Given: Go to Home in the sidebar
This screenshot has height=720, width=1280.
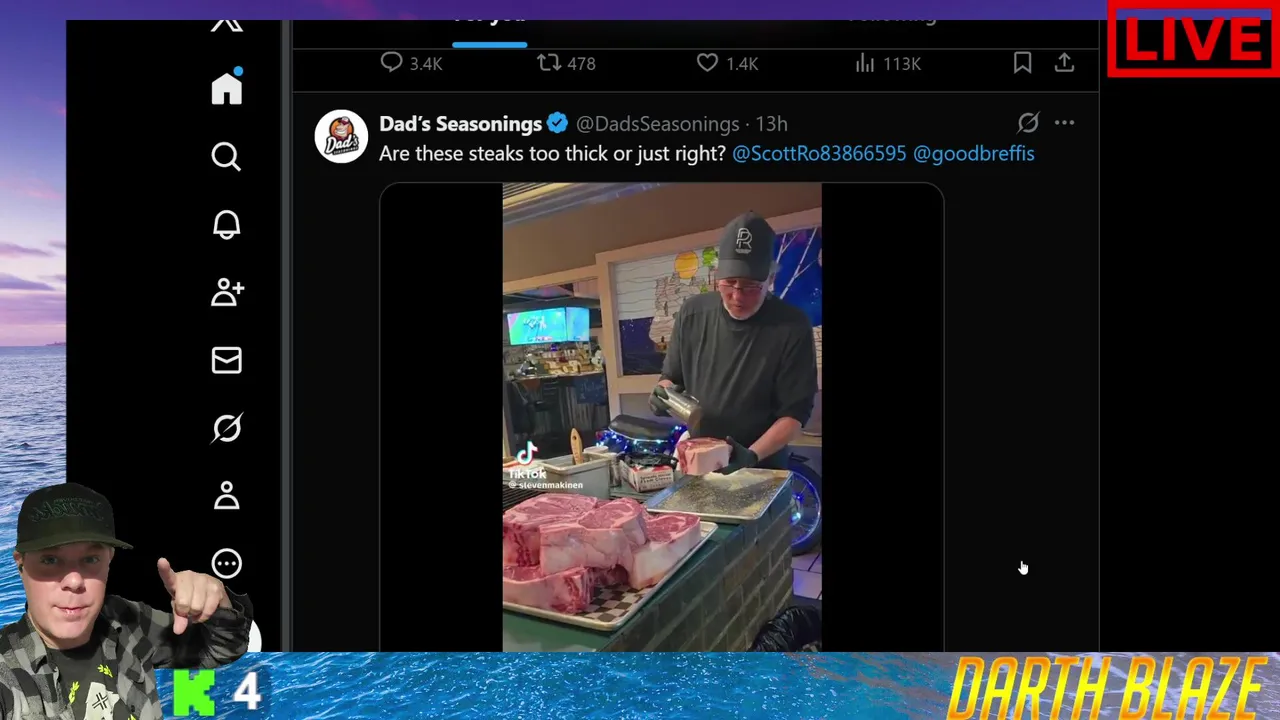Looking at the screenshot, I should (227, 88).
